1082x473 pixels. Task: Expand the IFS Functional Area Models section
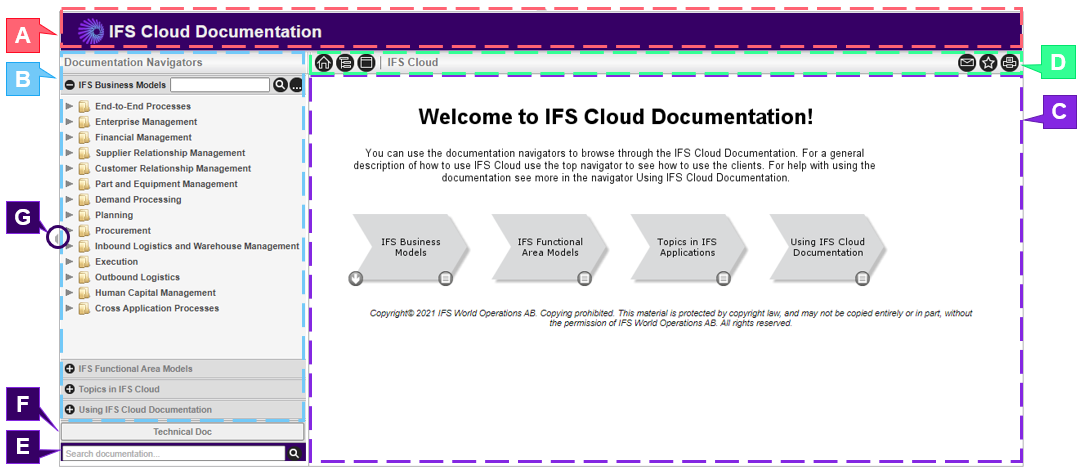pyautogui.click(x=70, y=369)
